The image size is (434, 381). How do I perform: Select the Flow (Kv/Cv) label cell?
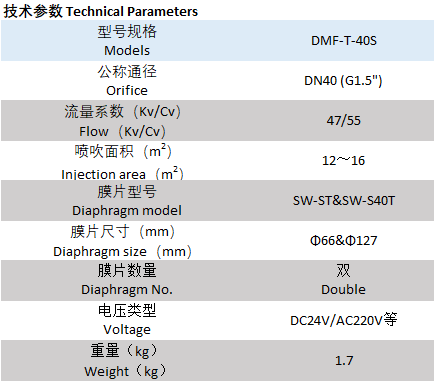[127, 121]
